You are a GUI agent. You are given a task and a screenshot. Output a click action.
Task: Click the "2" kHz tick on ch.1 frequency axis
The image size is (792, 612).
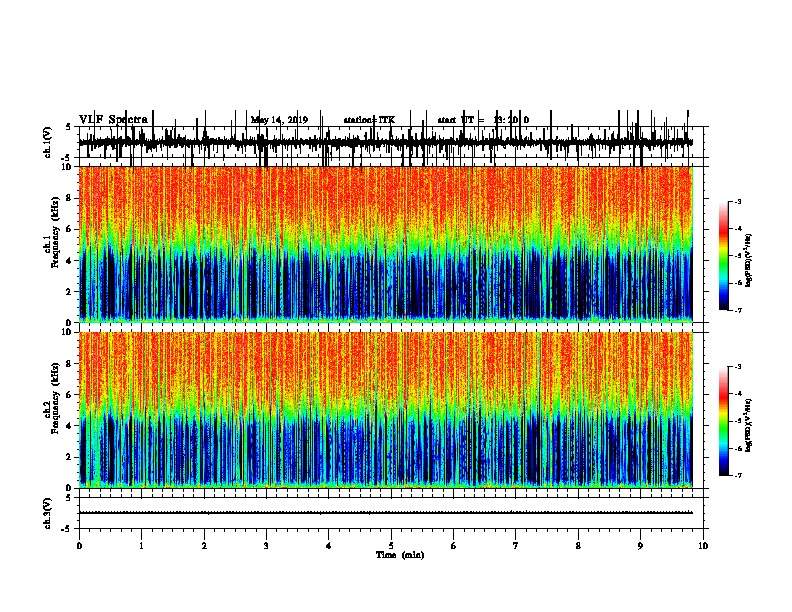coord(70,292)
